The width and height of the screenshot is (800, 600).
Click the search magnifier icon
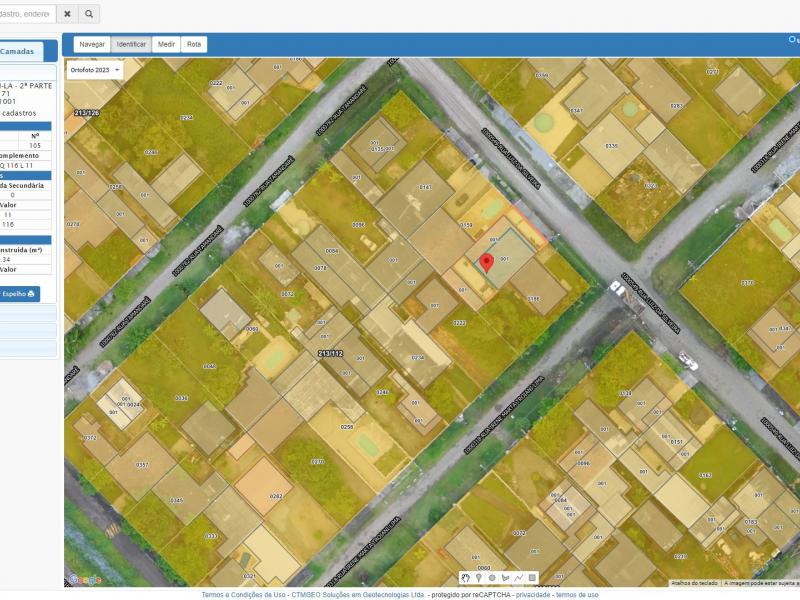pos(89,14)
